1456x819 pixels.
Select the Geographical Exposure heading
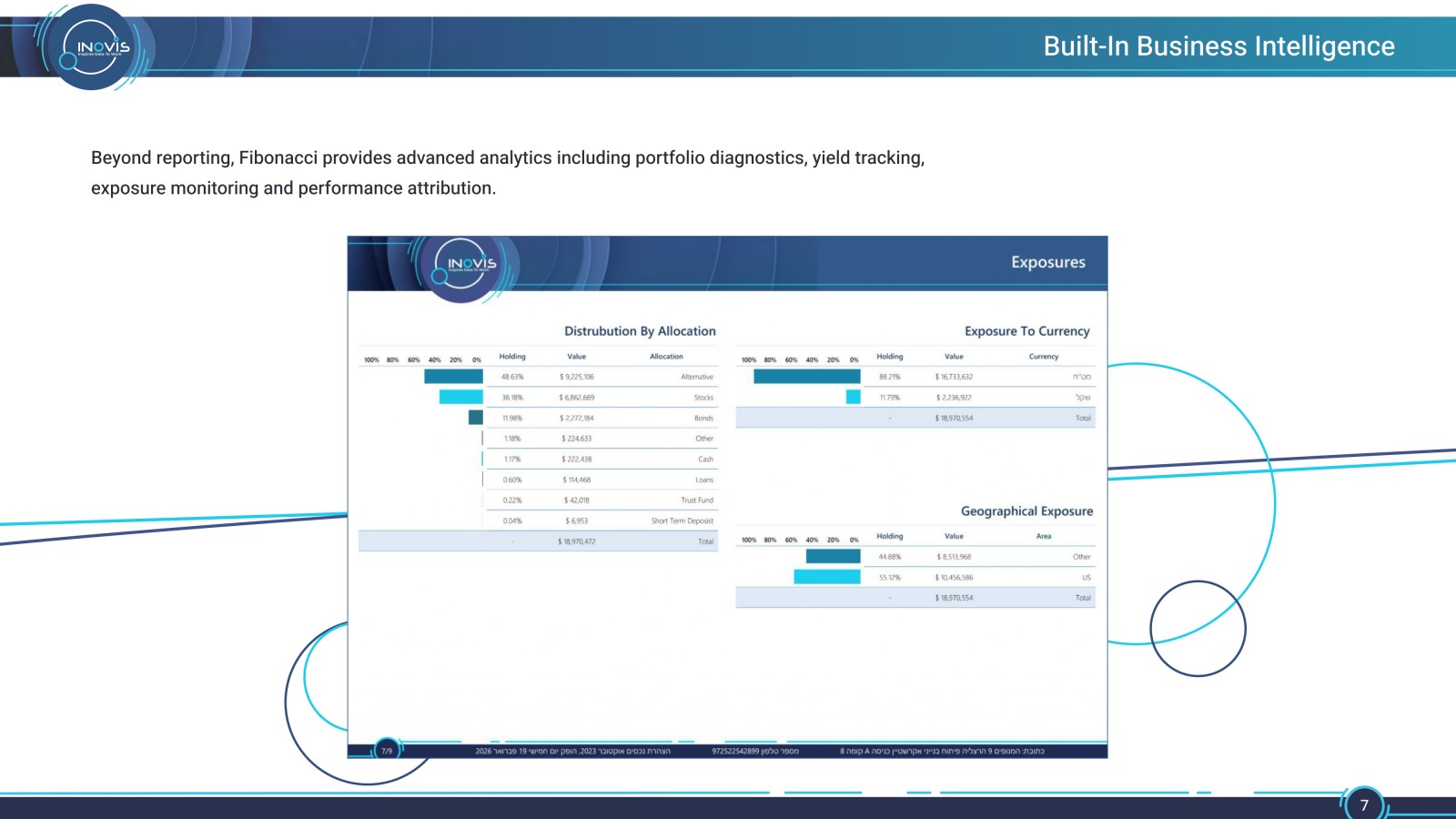click(x=1027, y=511)
